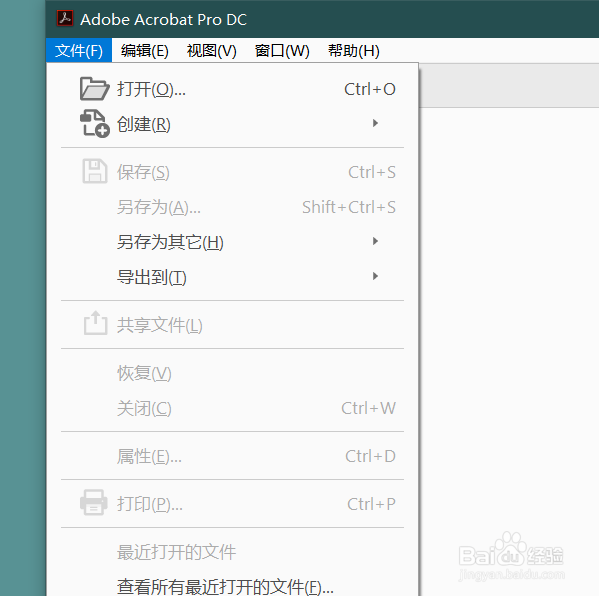
Task: Select the 保存(S) menu entry
Action: pos(232,172)
